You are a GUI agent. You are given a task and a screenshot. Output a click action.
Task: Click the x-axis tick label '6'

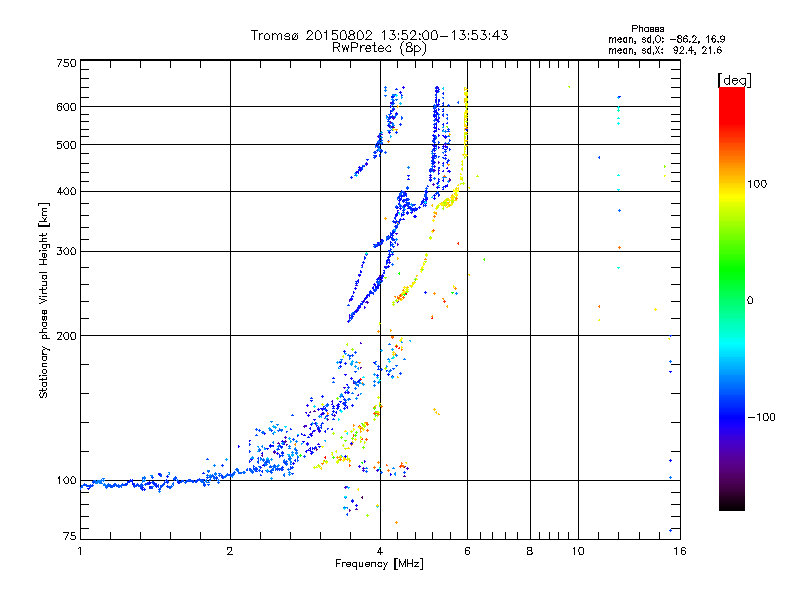[467, 551]
